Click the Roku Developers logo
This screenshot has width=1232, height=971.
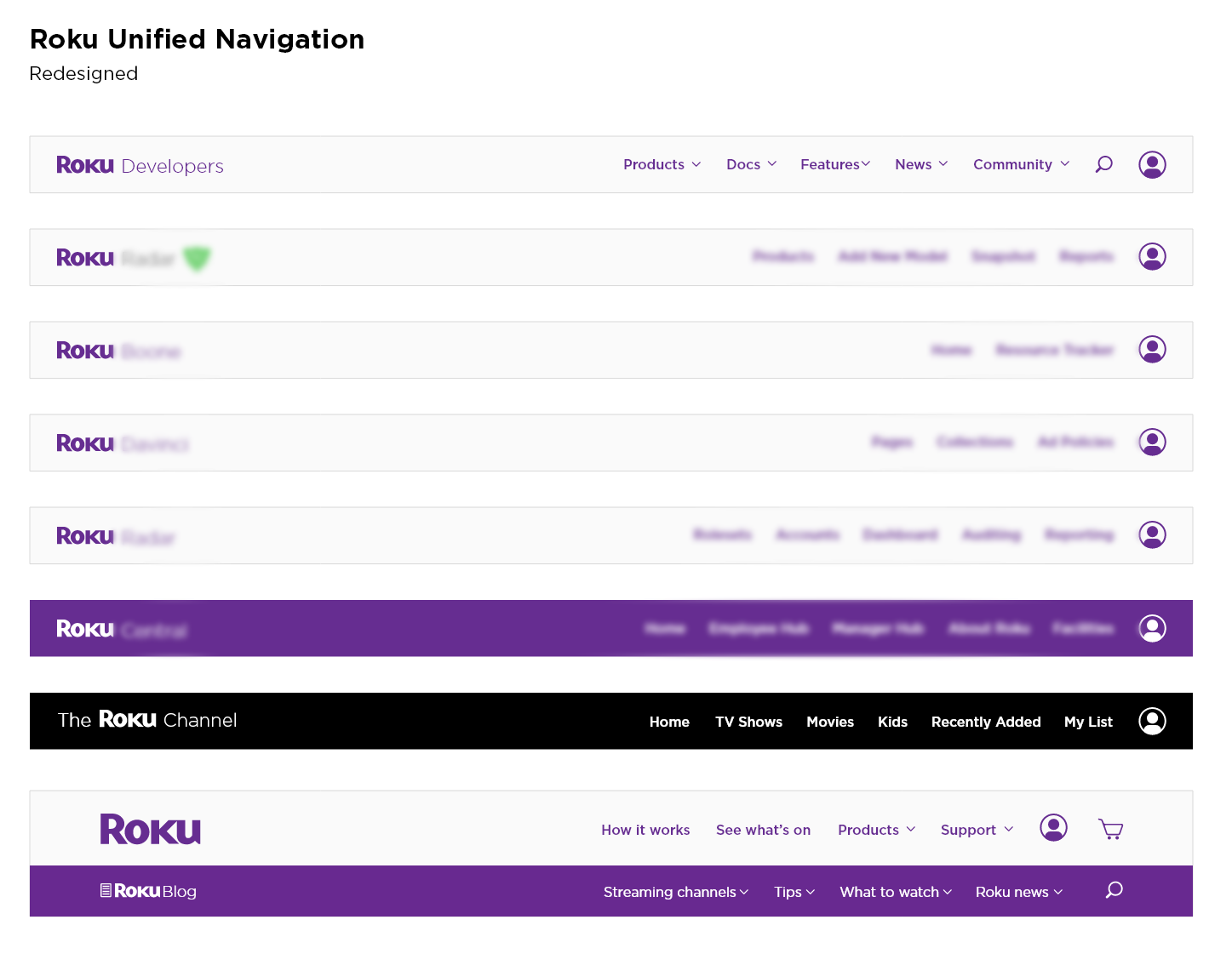(140, 165)
